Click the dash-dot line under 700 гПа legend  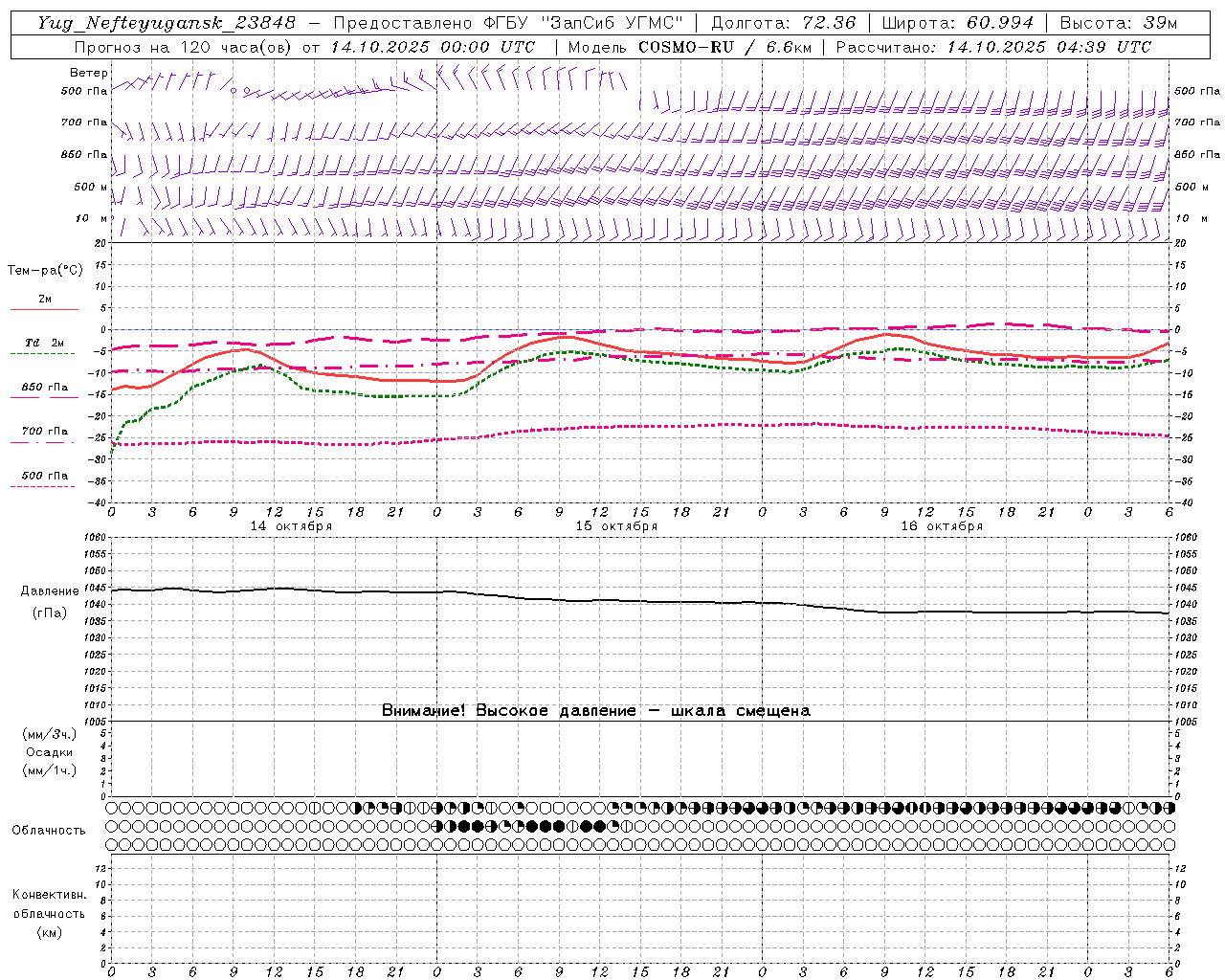point(42,443)
